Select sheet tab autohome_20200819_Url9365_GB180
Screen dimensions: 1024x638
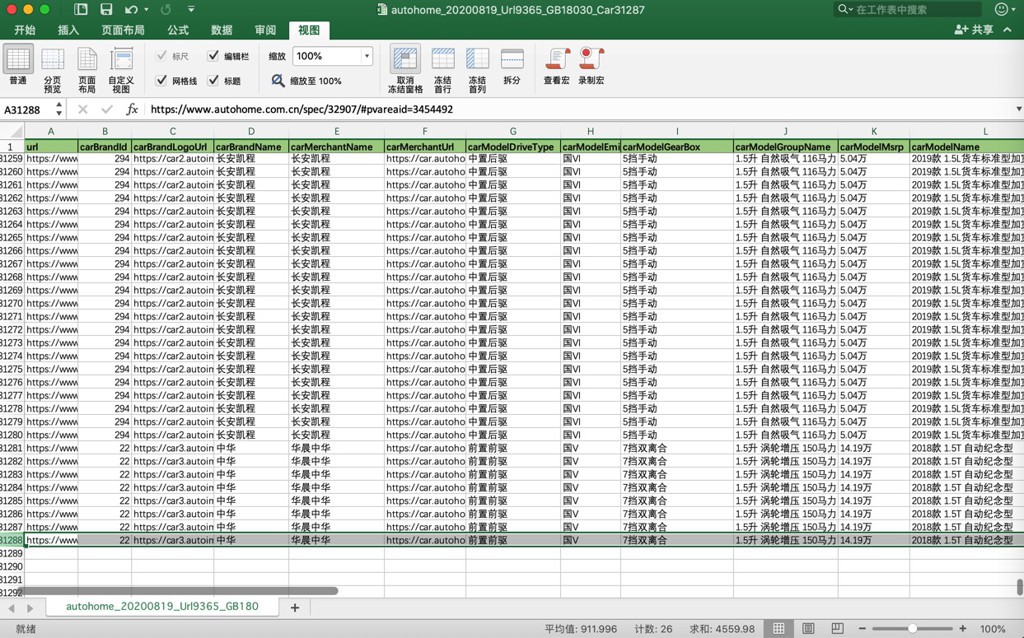[162, 607]
